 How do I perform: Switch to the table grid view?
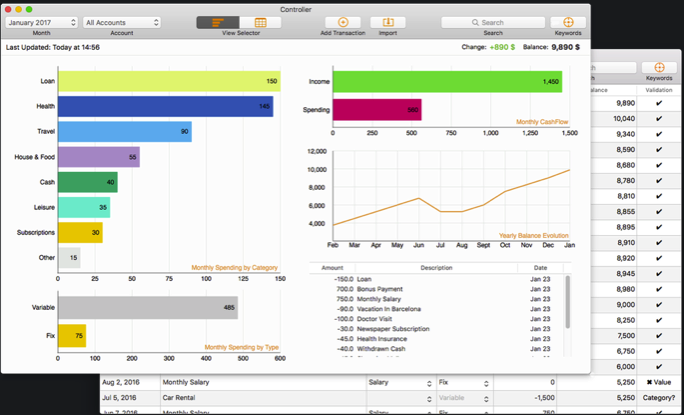tap(260, 22)
